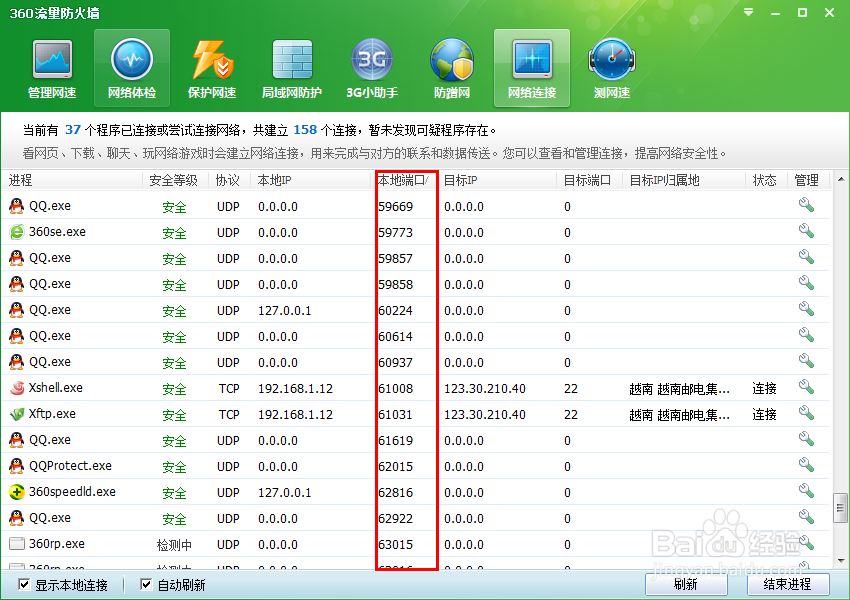Screen dimensions: 850x600
Task: Click the 360speedld.exe process icon
Action: pos(17,492)
